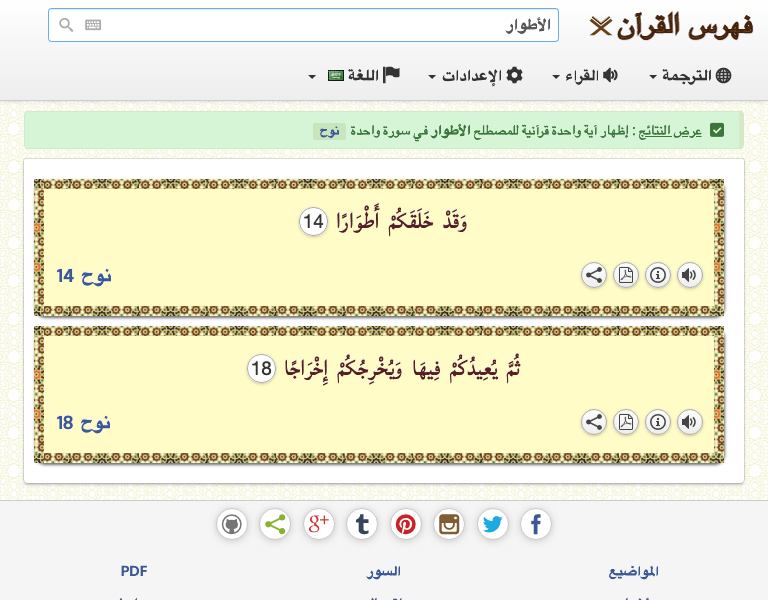Click the verse number 18 badge
Screen dimensions: 768x600
tap(262, 368)
